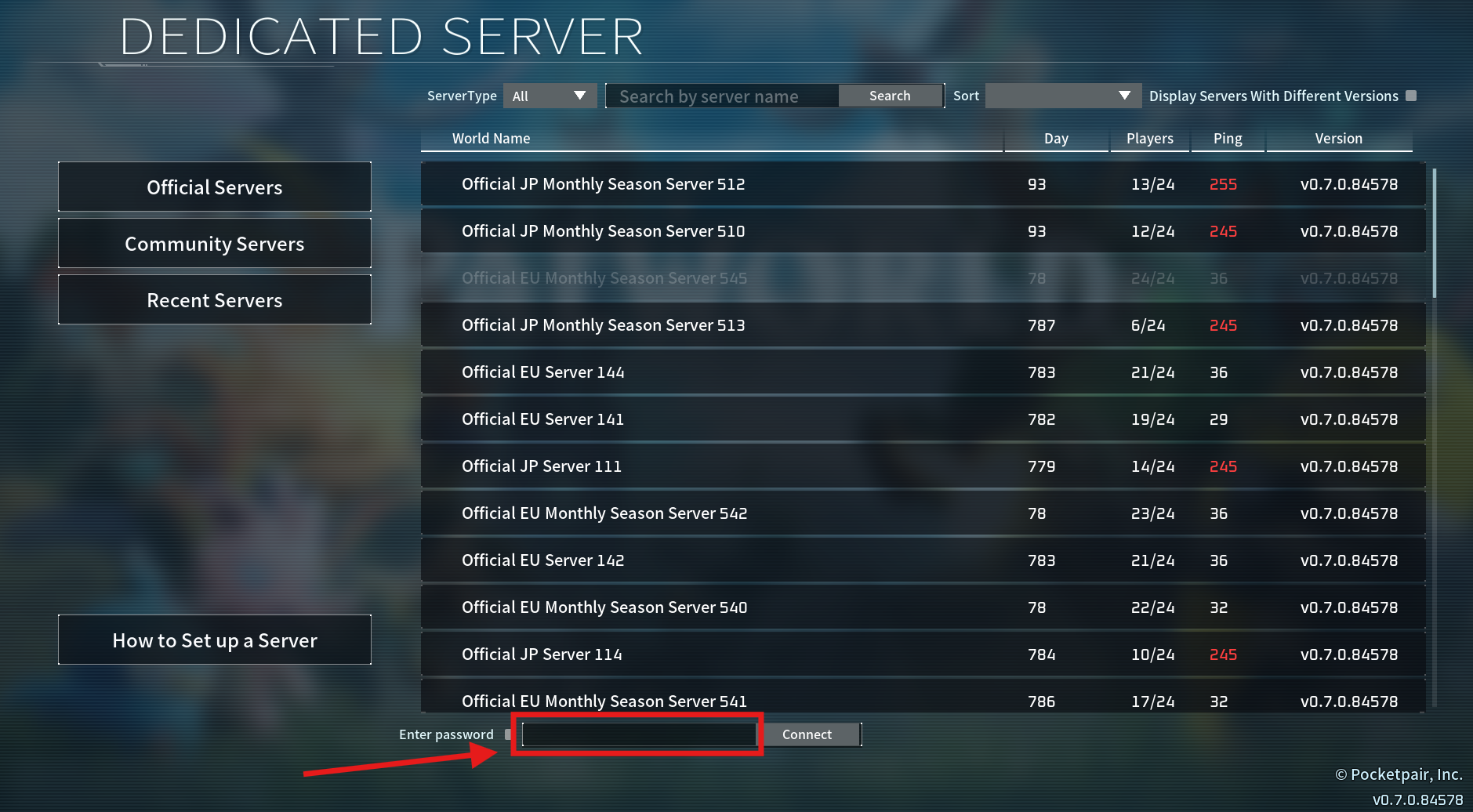This screenshot has width=1473, height=812.
Task: Select Official JP Server 111
Action: (x=923, y=466)
